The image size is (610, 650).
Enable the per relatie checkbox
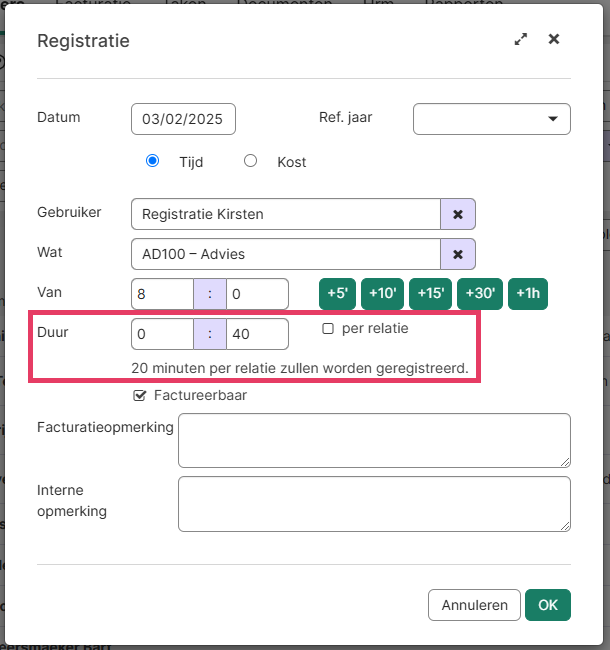[x=328, y=328]
